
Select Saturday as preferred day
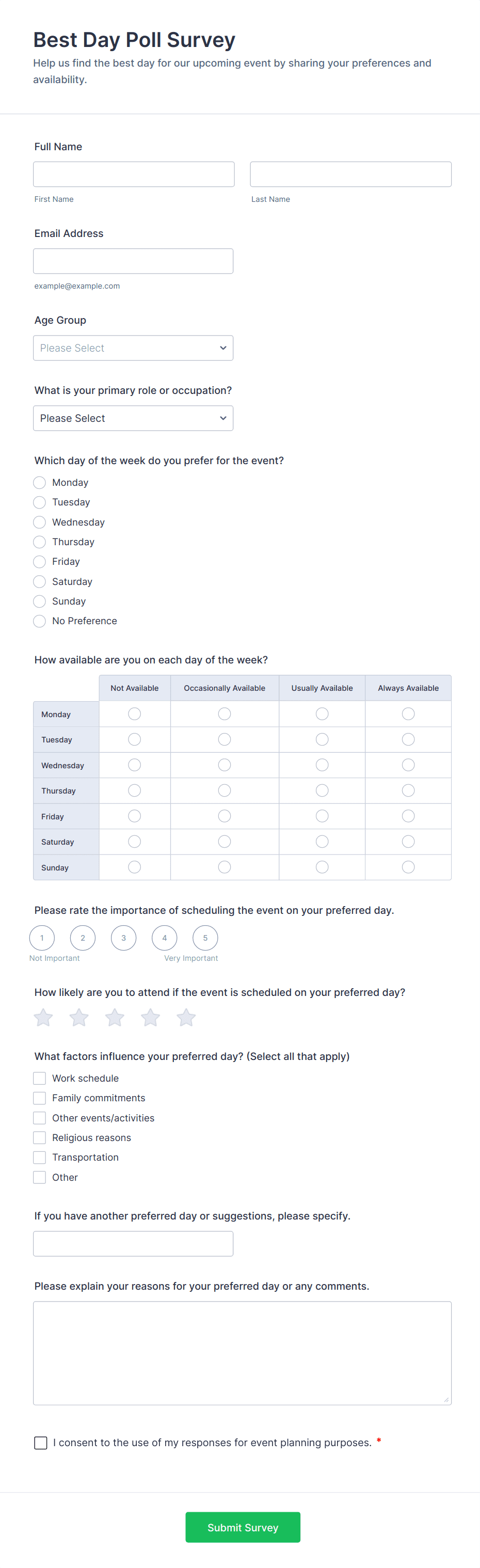coord(40,582)
